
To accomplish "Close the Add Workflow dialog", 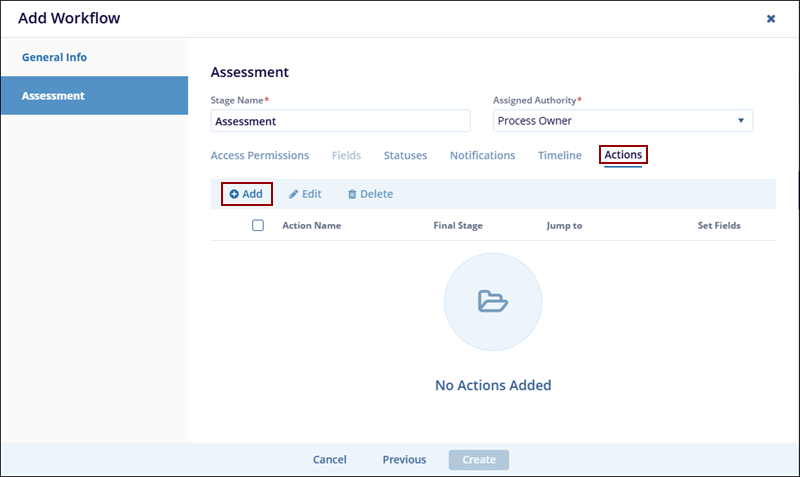I will pyautogui.click(x=771, y=19).
